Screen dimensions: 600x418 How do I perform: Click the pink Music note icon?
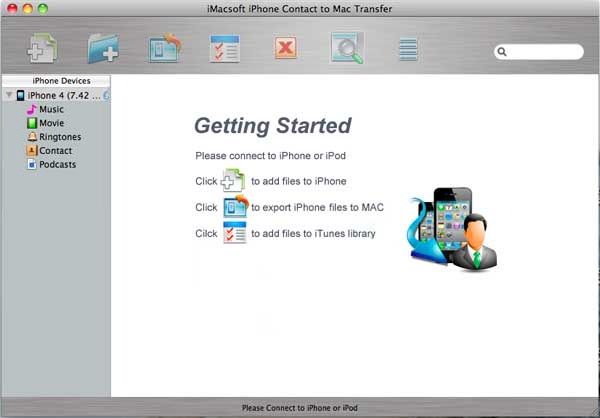click(x=32, y=109)
